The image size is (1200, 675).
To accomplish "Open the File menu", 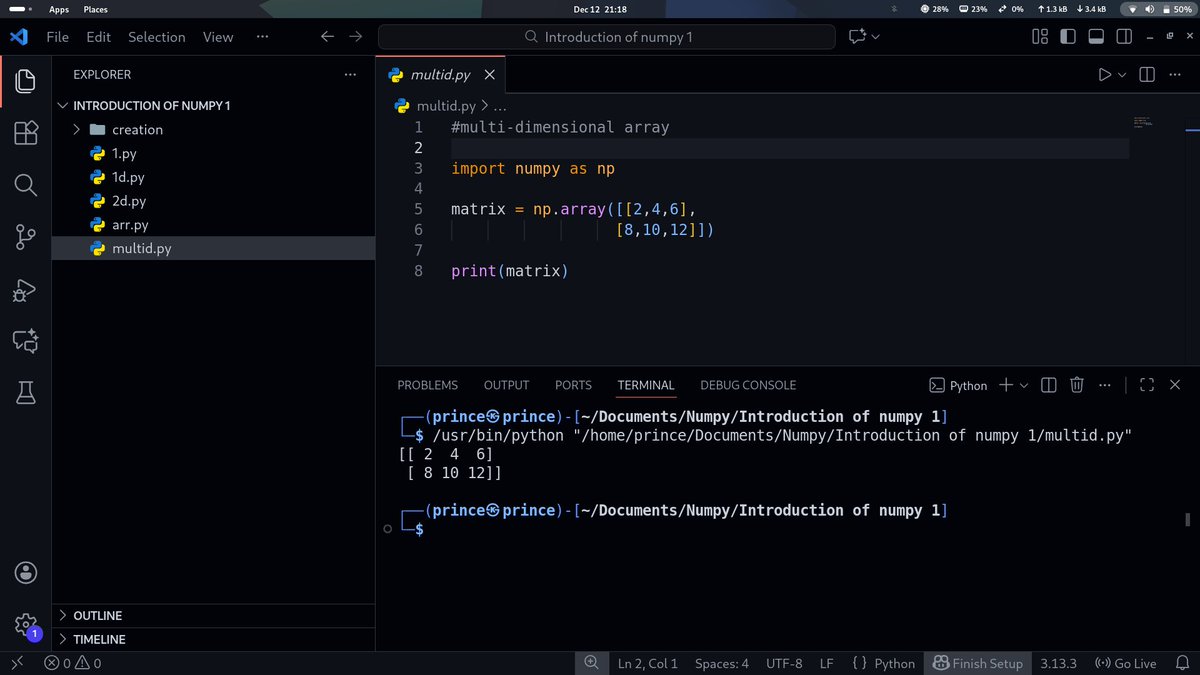I will pyautogui.click(x=58, y=37).
